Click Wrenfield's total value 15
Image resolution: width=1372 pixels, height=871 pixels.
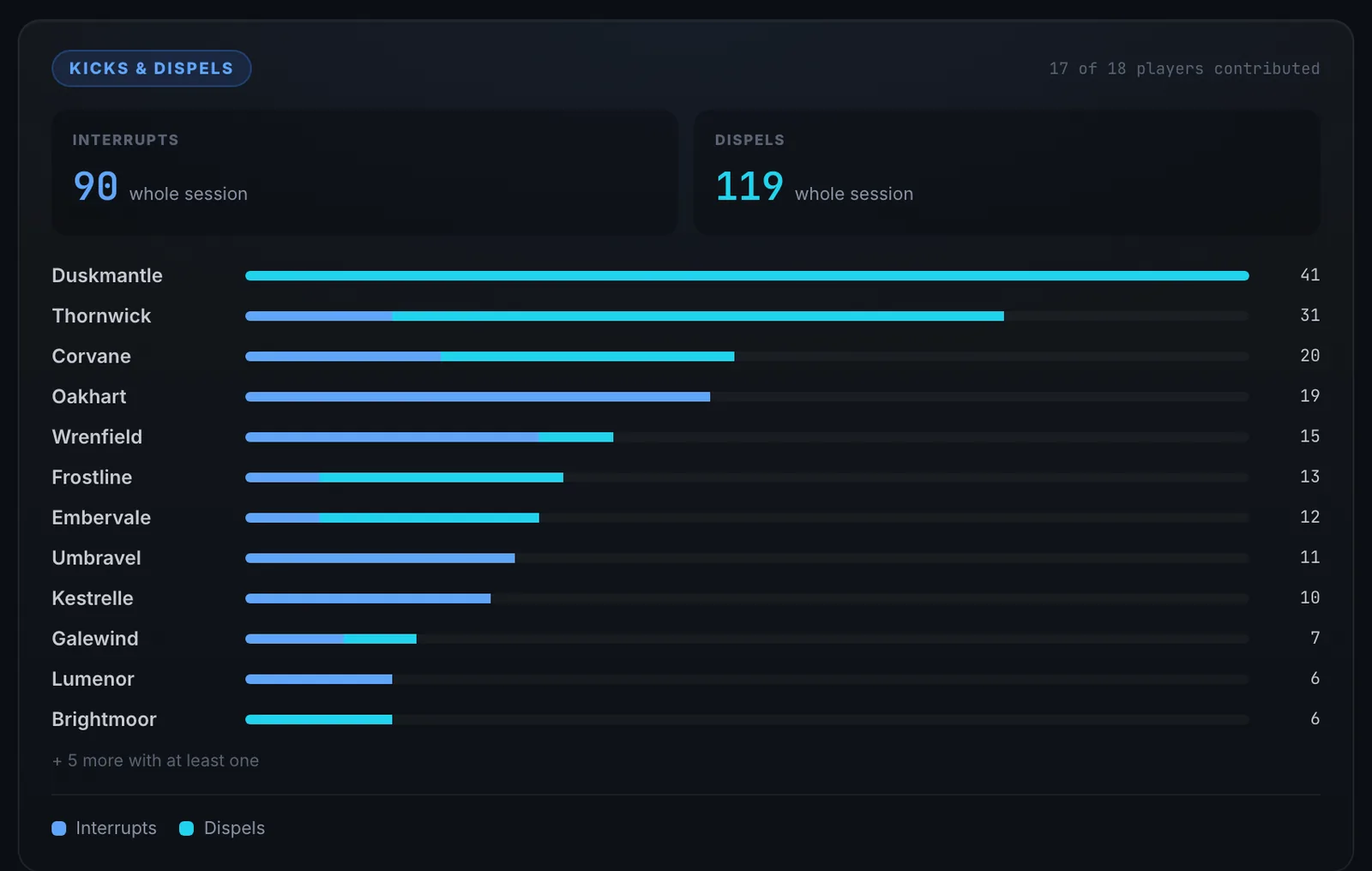(1309, 436)
